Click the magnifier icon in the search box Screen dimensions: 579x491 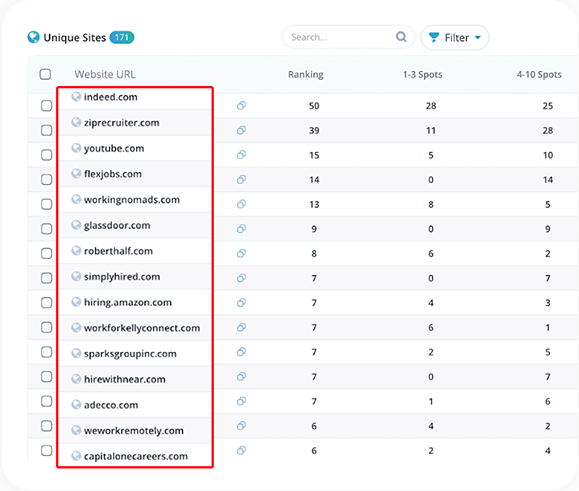click(x=401, y=37)
